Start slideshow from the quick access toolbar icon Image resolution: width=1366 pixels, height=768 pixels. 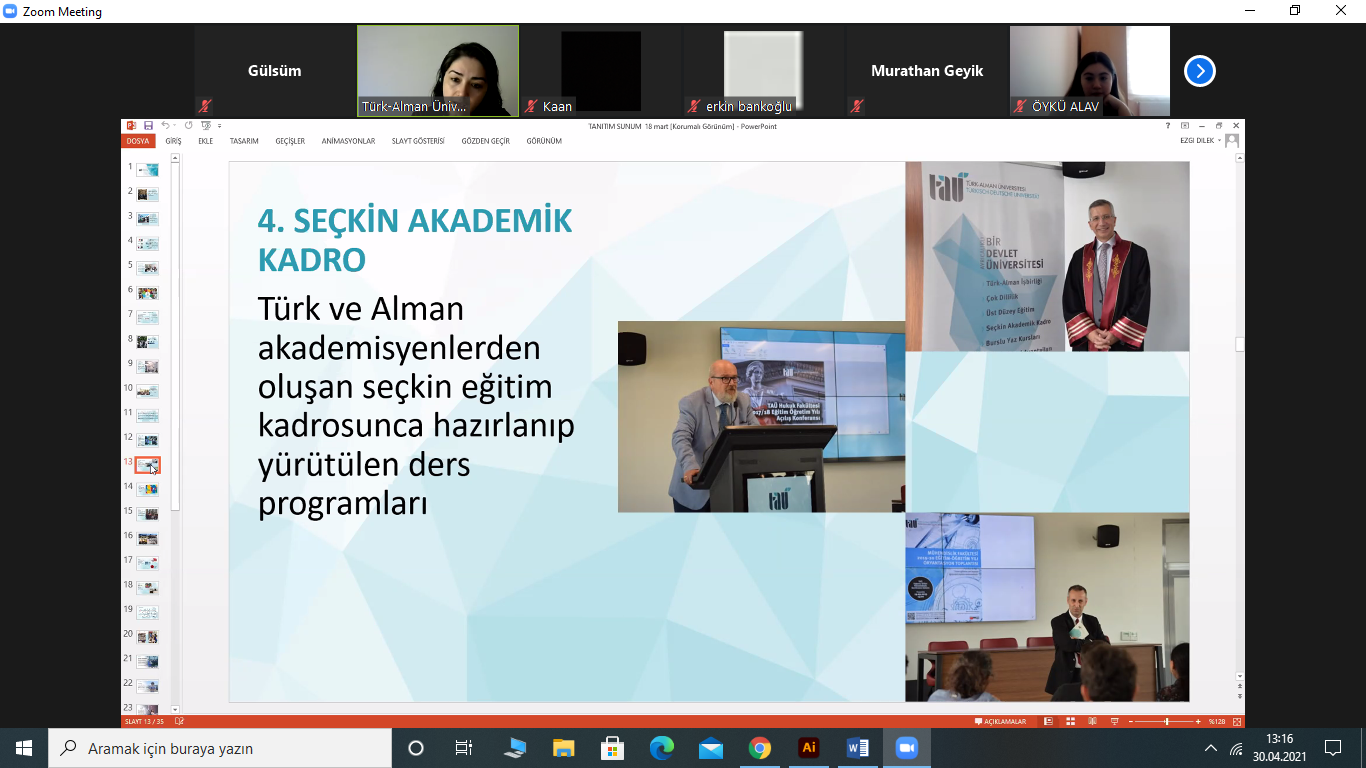pos(205,126)
